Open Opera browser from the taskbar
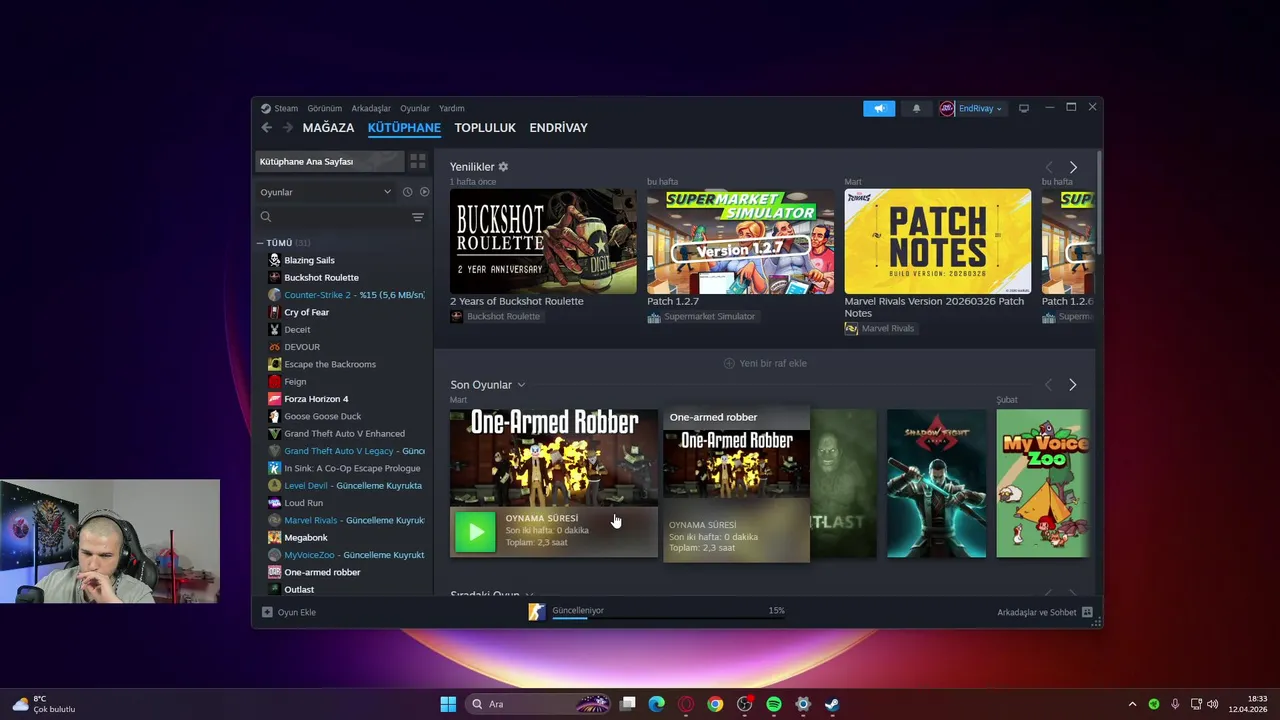Image resolution: width=1280 pixels, height=720 pixels. tap(686, 704)
